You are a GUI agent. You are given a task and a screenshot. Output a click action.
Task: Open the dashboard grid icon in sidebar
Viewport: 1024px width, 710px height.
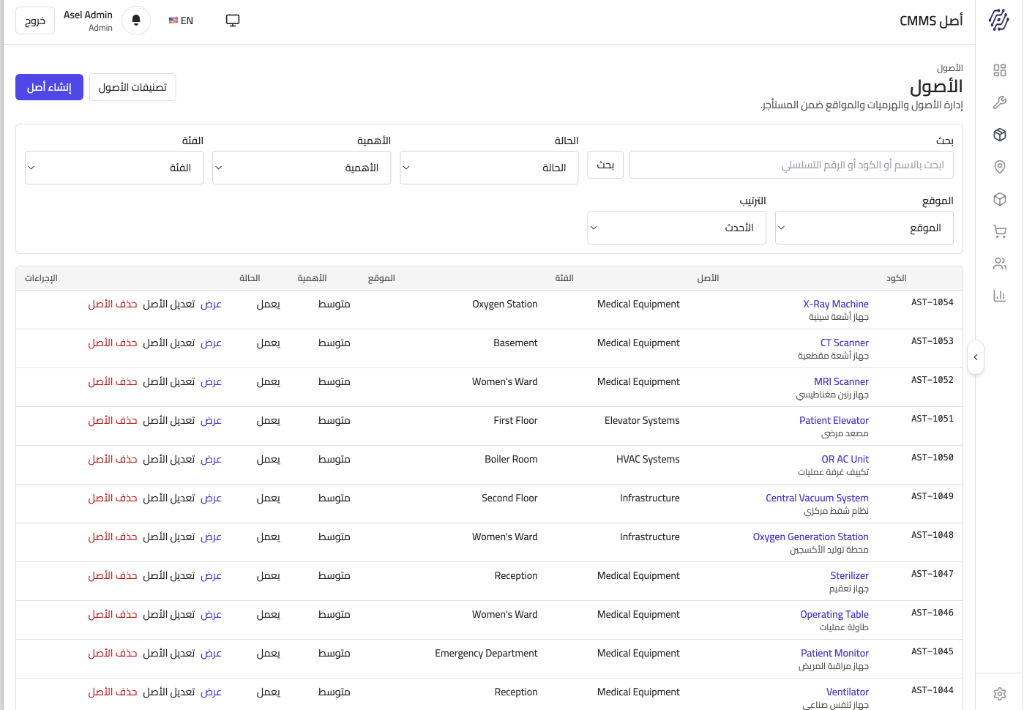999,70
